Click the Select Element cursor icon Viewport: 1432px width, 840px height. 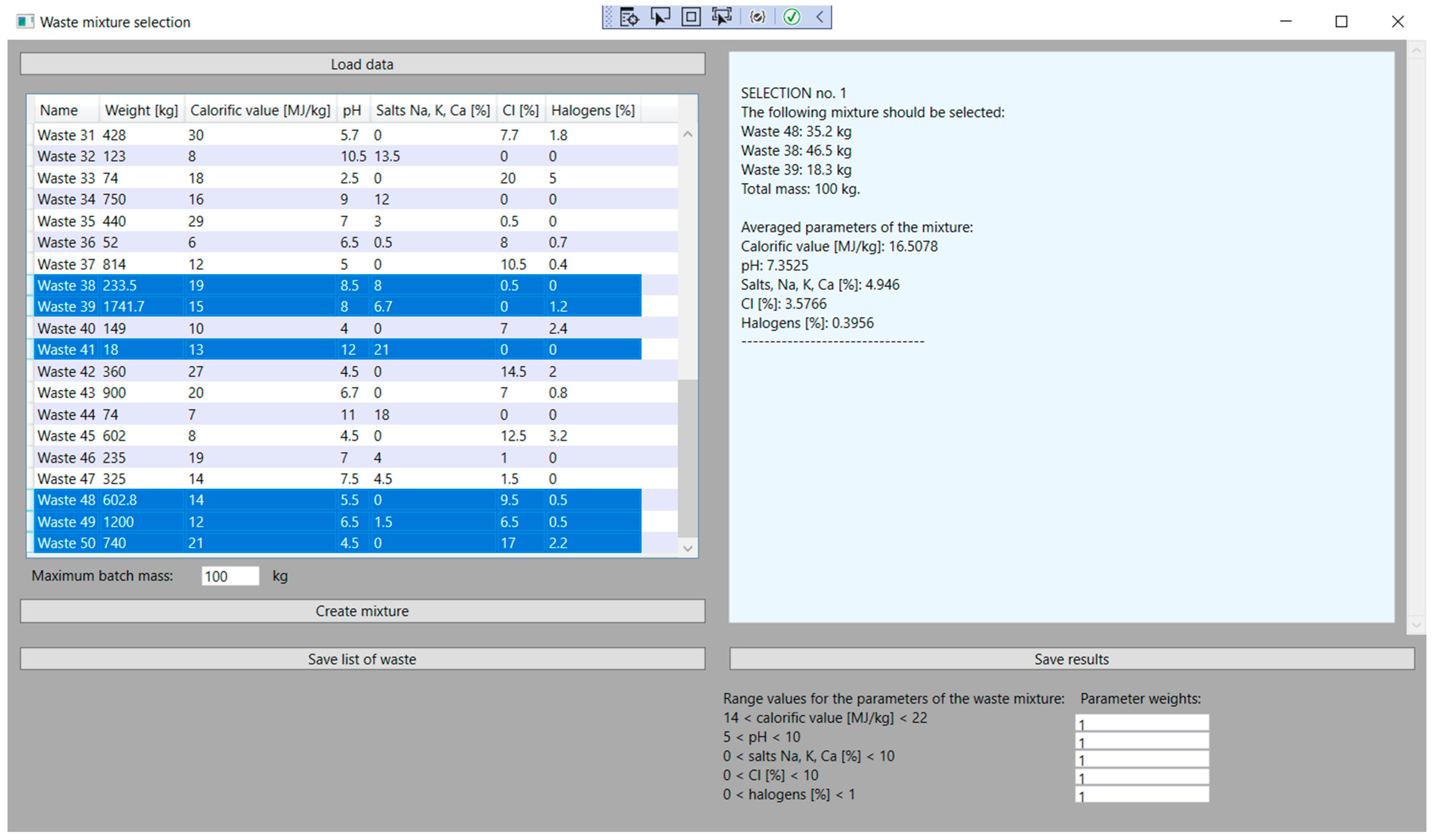coord(660,17)
